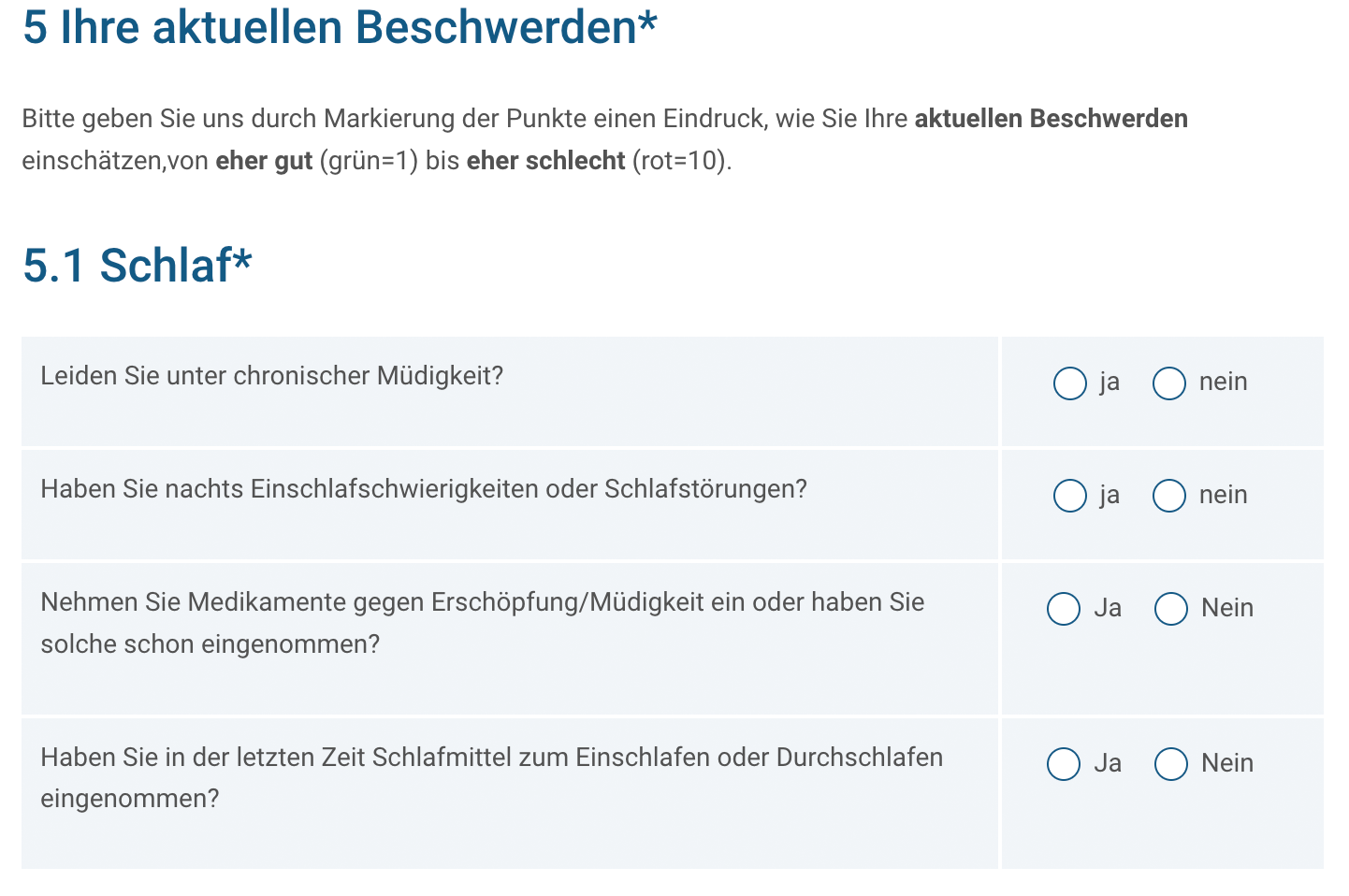
Task: Click the '(rot=10)' text in the instructions
Action: pos(682,161)
